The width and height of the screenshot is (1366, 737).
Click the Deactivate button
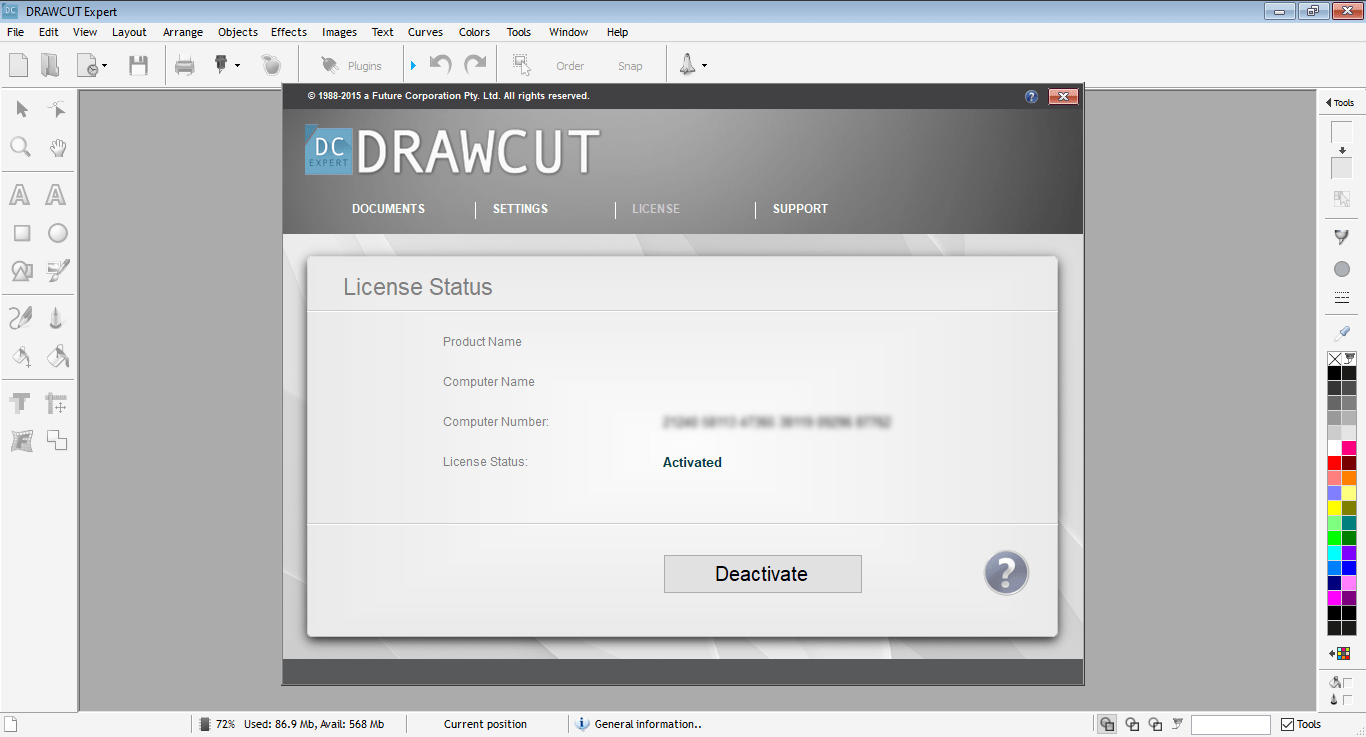(762, 574)
